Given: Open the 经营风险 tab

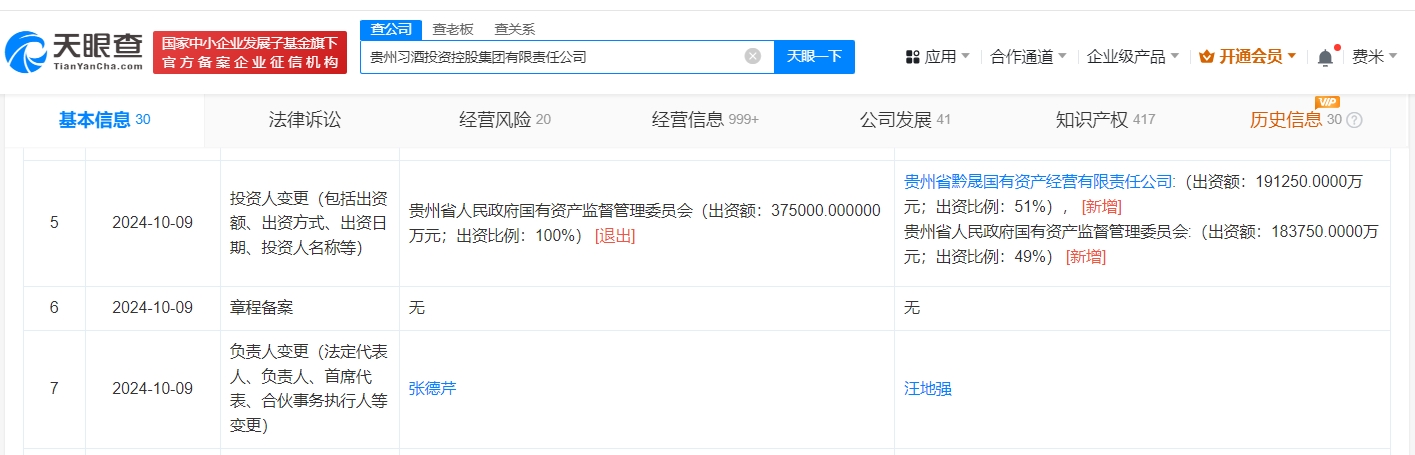Looking at the screenshot, I should pyautogui.click(x=505, y=120).
